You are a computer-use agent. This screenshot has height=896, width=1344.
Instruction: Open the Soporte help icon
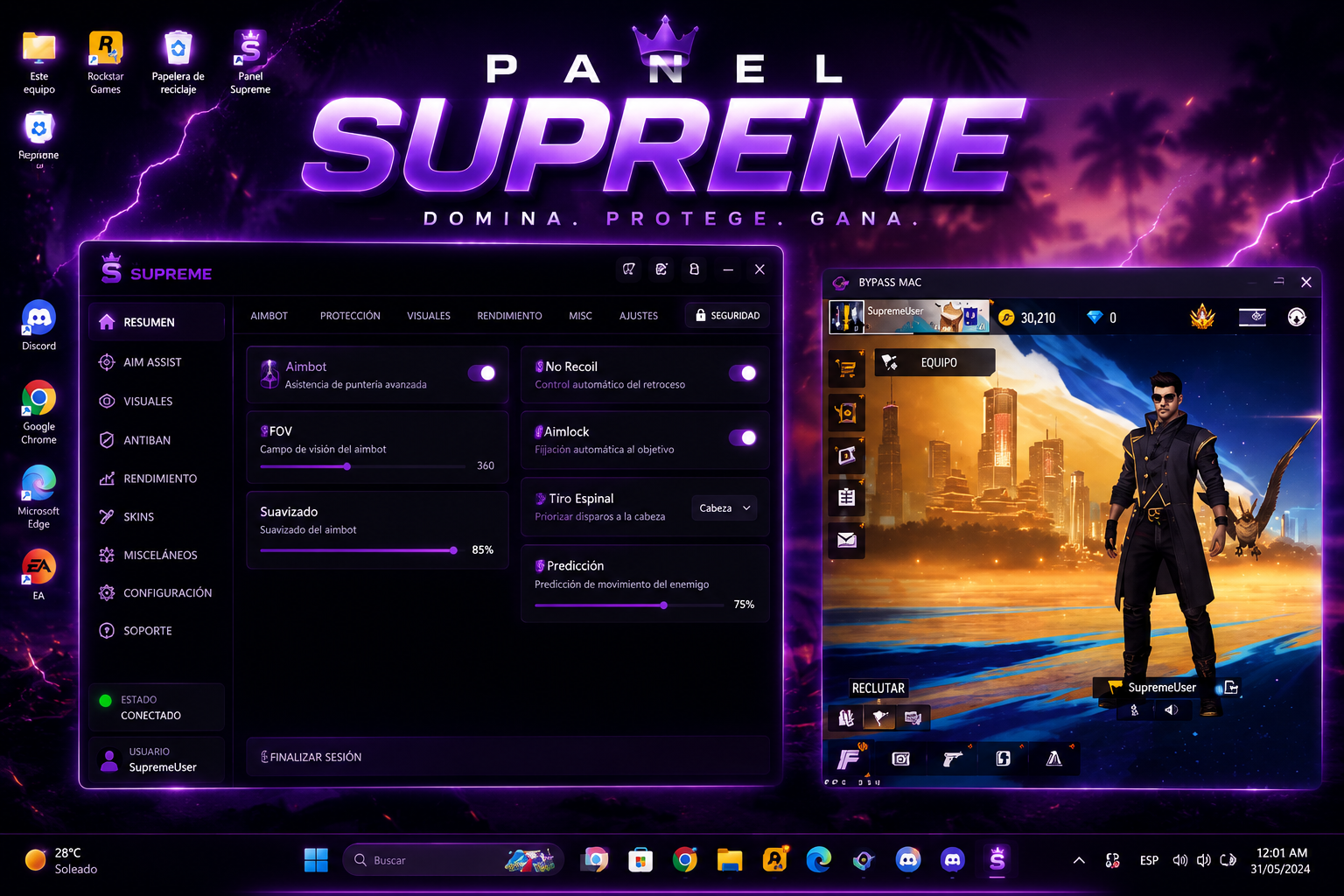point(107,631)
